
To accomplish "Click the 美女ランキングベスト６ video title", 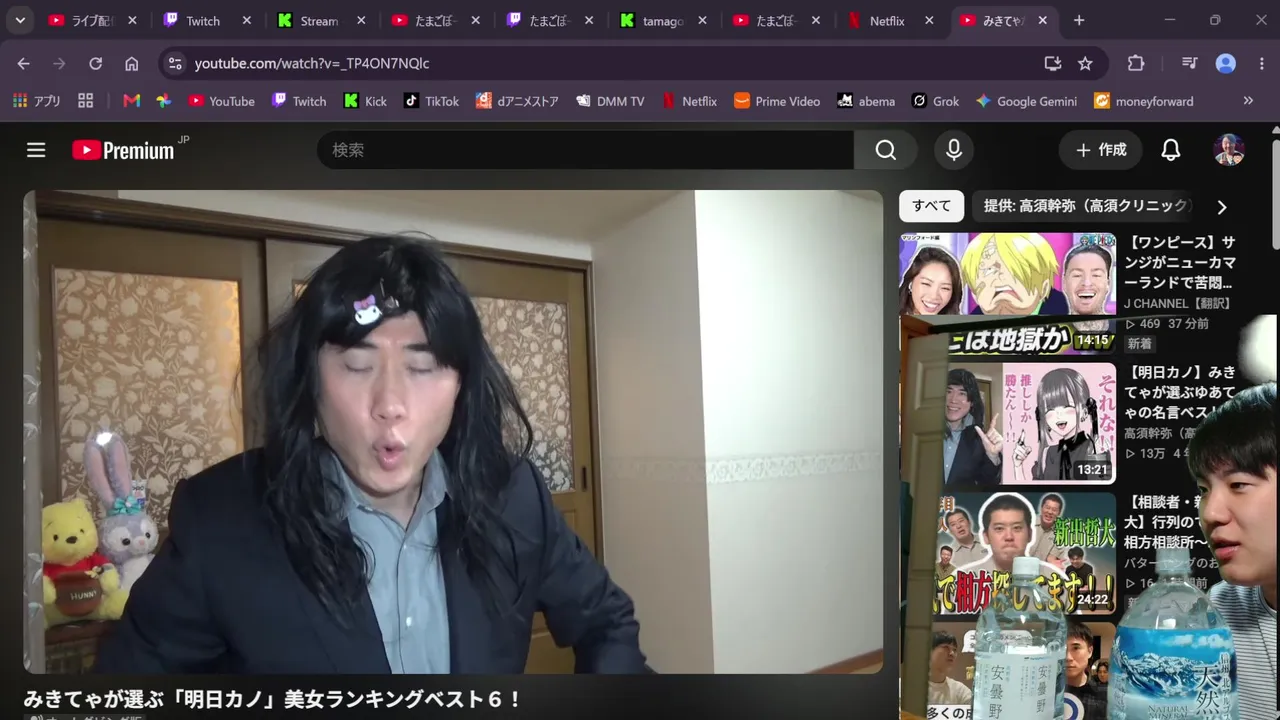I will (x=272, y=699).
